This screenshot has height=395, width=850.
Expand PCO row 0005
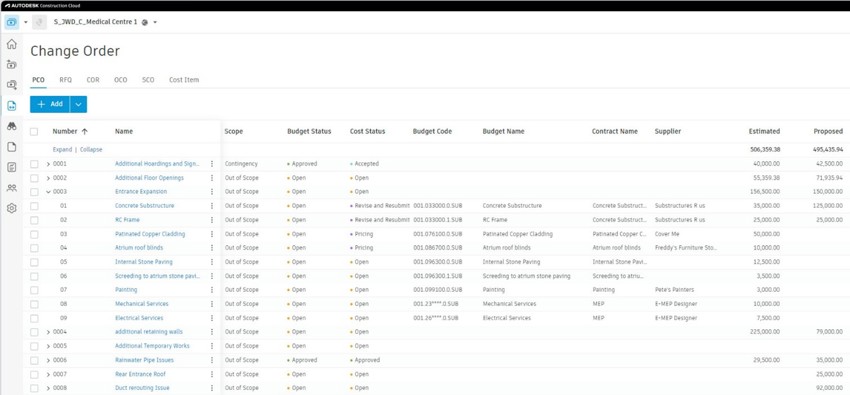(48, 346)
